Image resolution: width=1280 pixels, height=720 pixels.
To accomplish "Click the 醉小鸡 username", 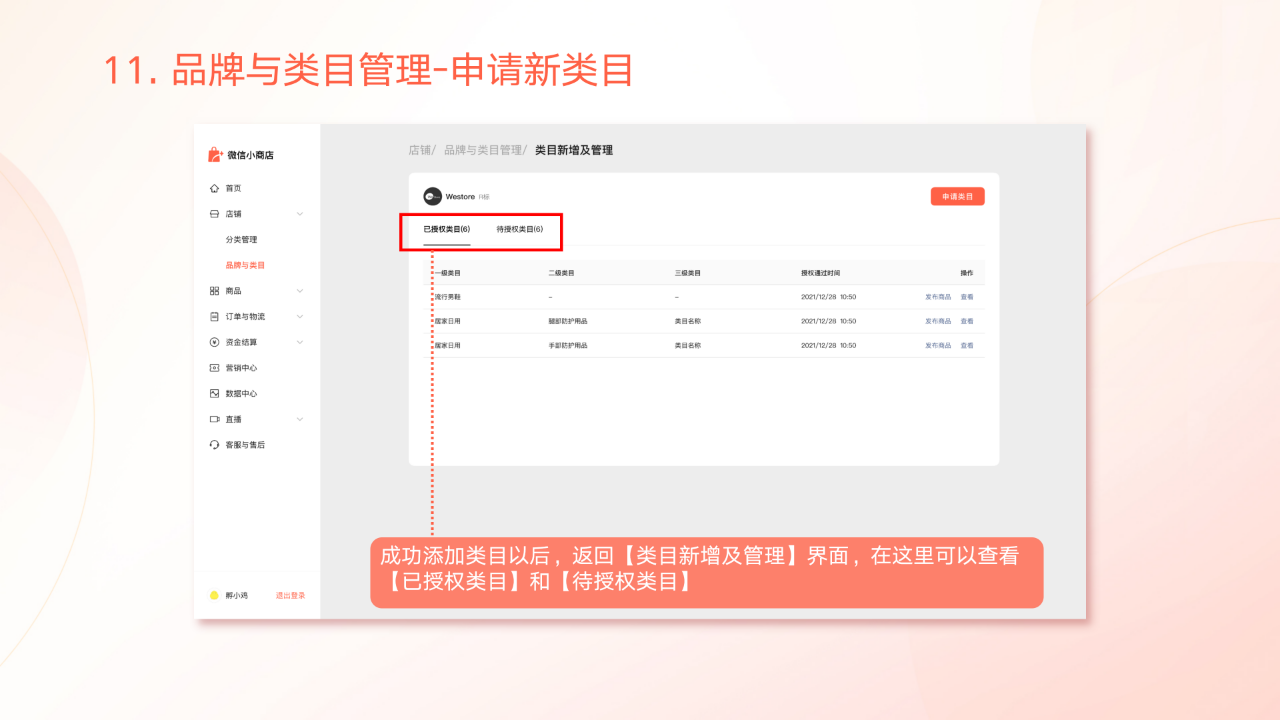I will click(x=236, y=595).
